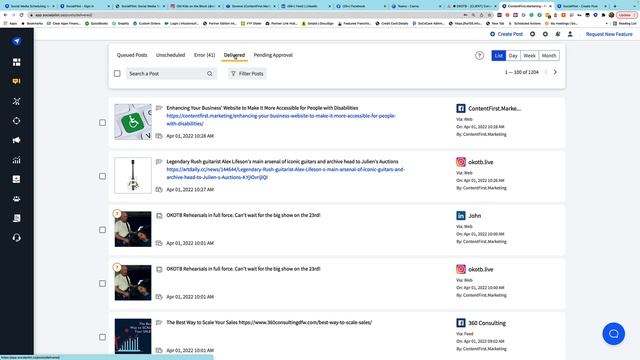The height and width of the screenshot is (360, 640).
Task: Open the content library document icon in the sidebar
Action: coord(17,218)
